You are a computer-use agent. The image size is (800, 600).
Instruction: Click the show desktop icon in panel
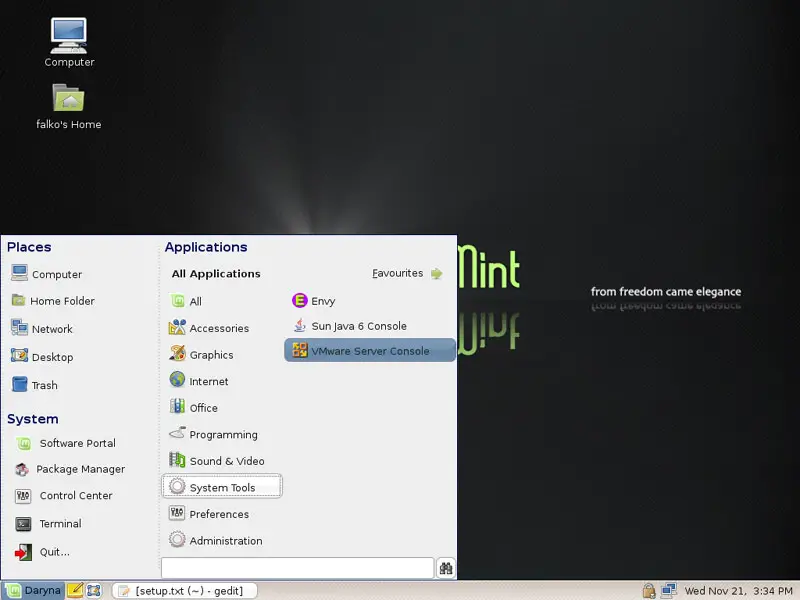pyautogui.click(x=94, y=590)
